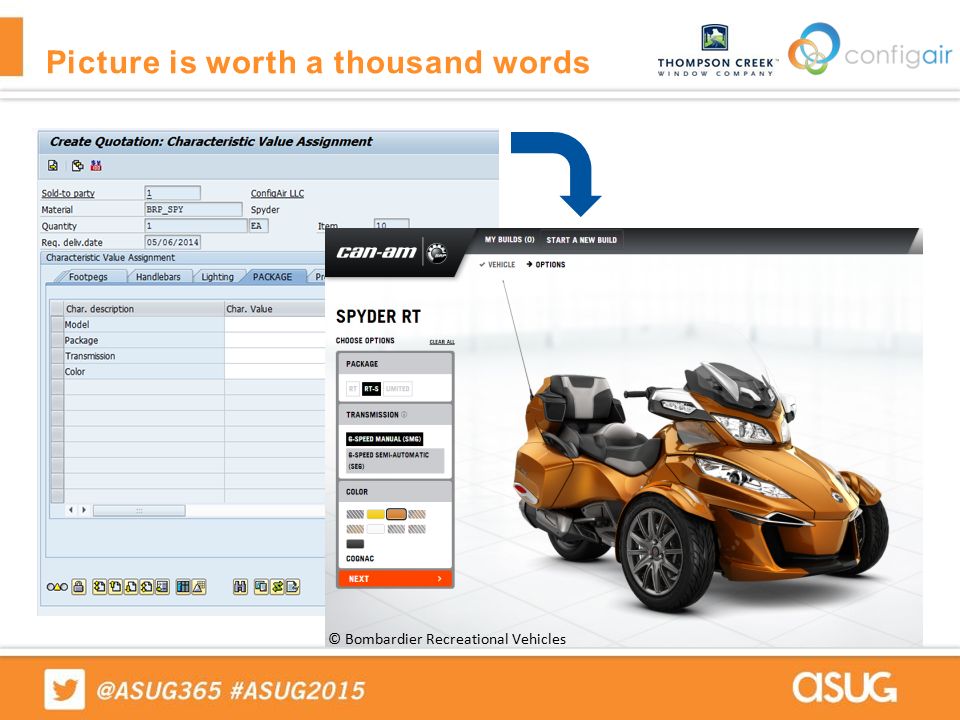Click the second icon under the Create Quotation title

(77, 165)
